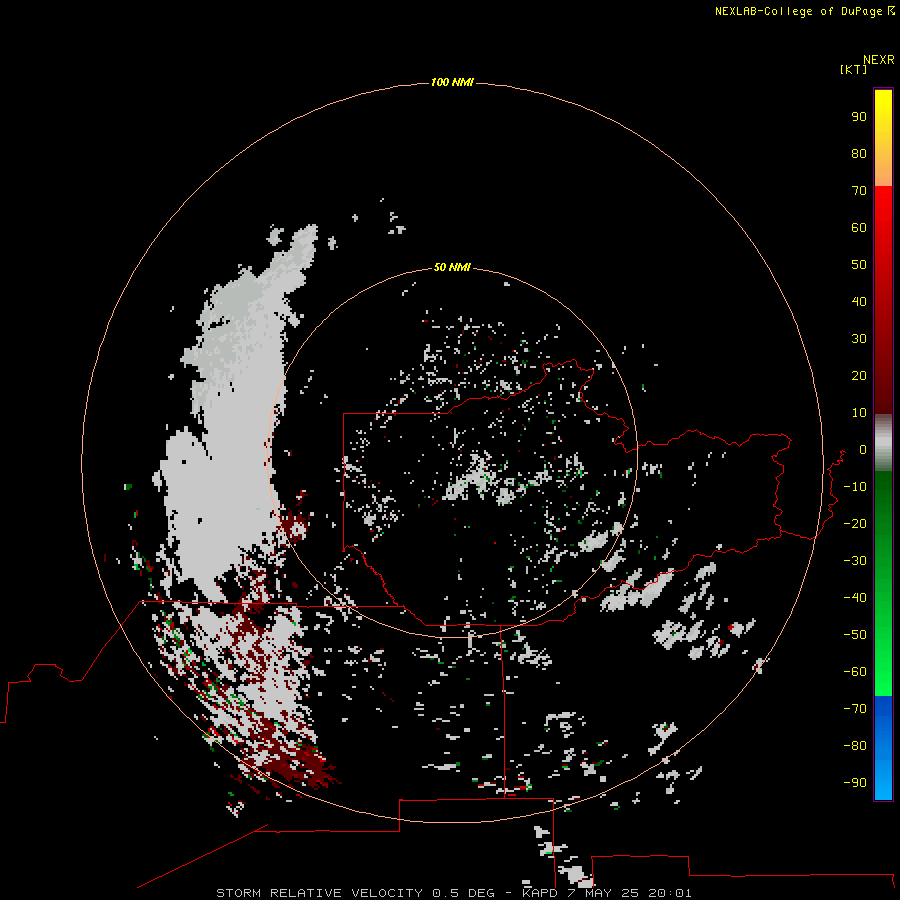Click the 10 value on velocity scale
The width and height of the screenshot is (900, 900).
pos(859,413)
